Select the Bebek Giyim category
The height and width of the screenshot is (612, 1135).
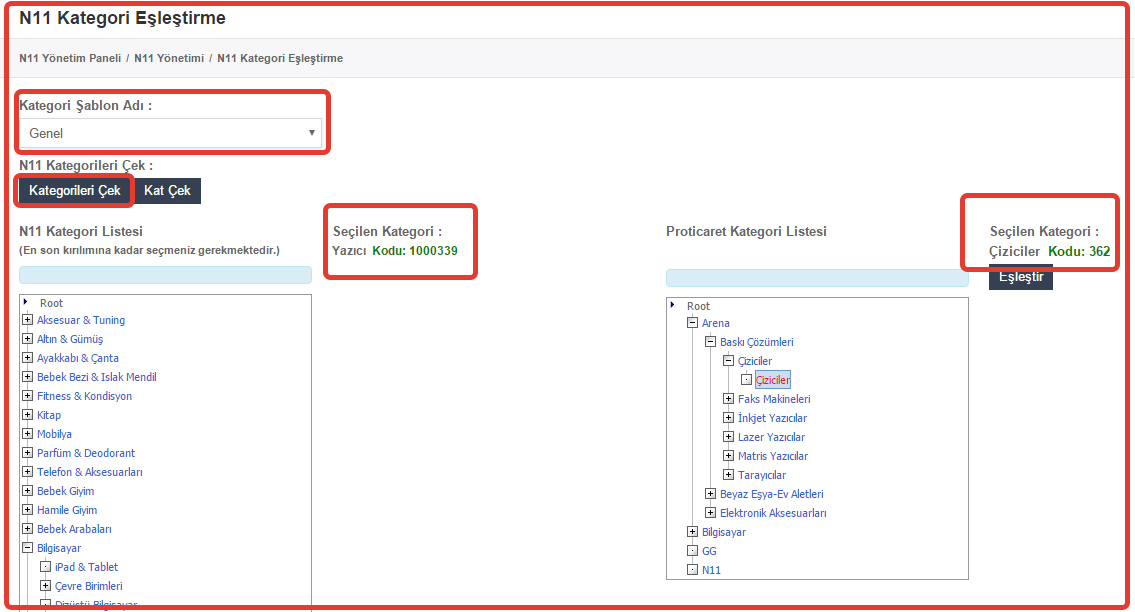[x=66, y=491]
